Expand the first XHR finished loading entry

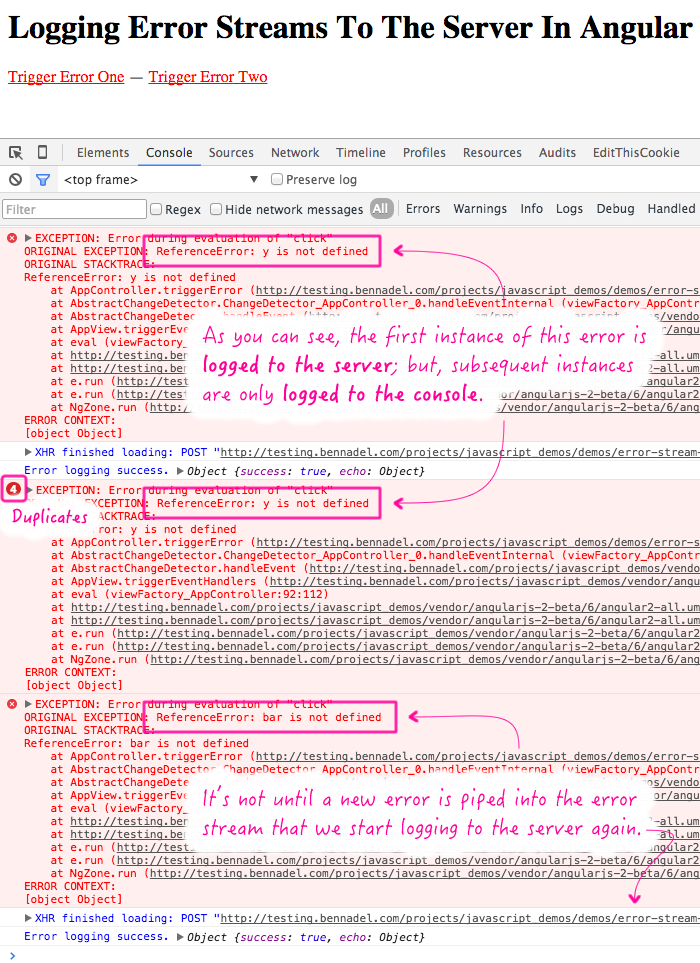click(x=29, y=453)
